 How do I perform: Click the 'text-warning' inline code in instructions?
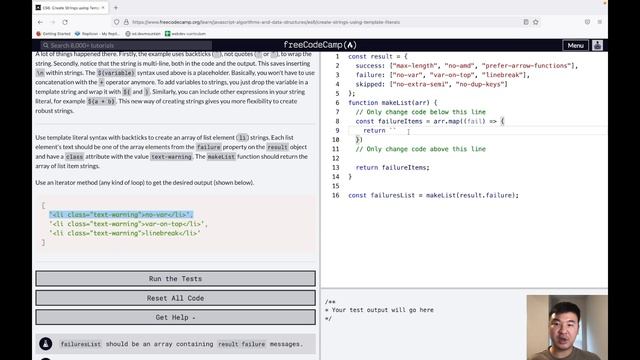pos(171,157)
